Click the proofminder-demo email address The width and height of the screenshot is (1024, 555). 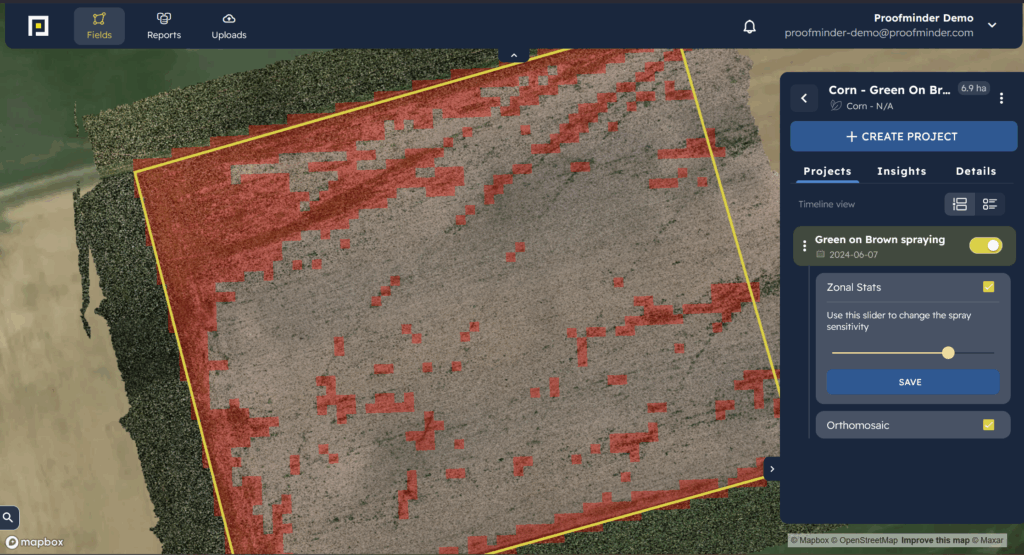click(x=878, y=33)
